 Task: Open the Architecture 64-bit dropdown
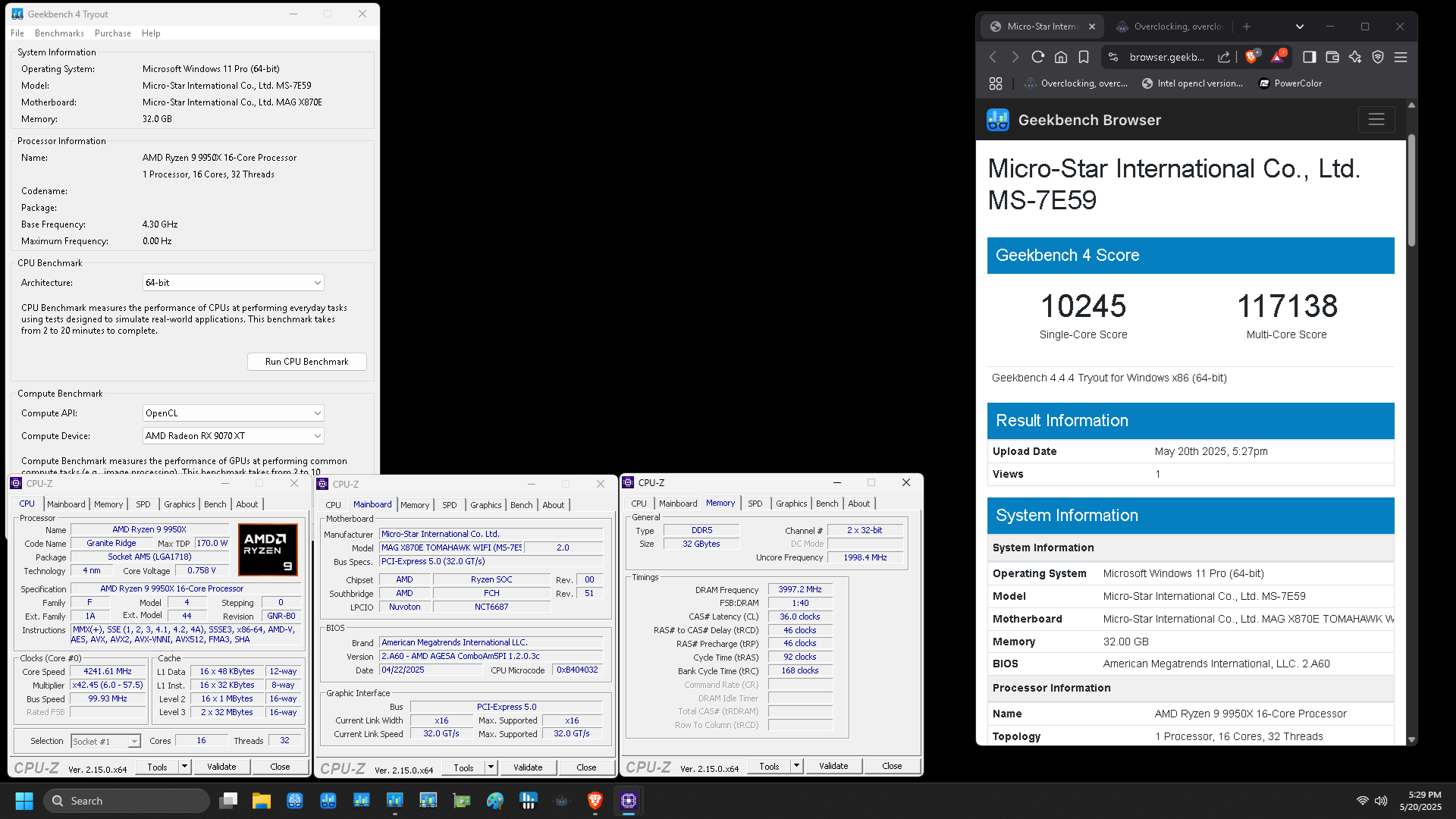point(234,283)
